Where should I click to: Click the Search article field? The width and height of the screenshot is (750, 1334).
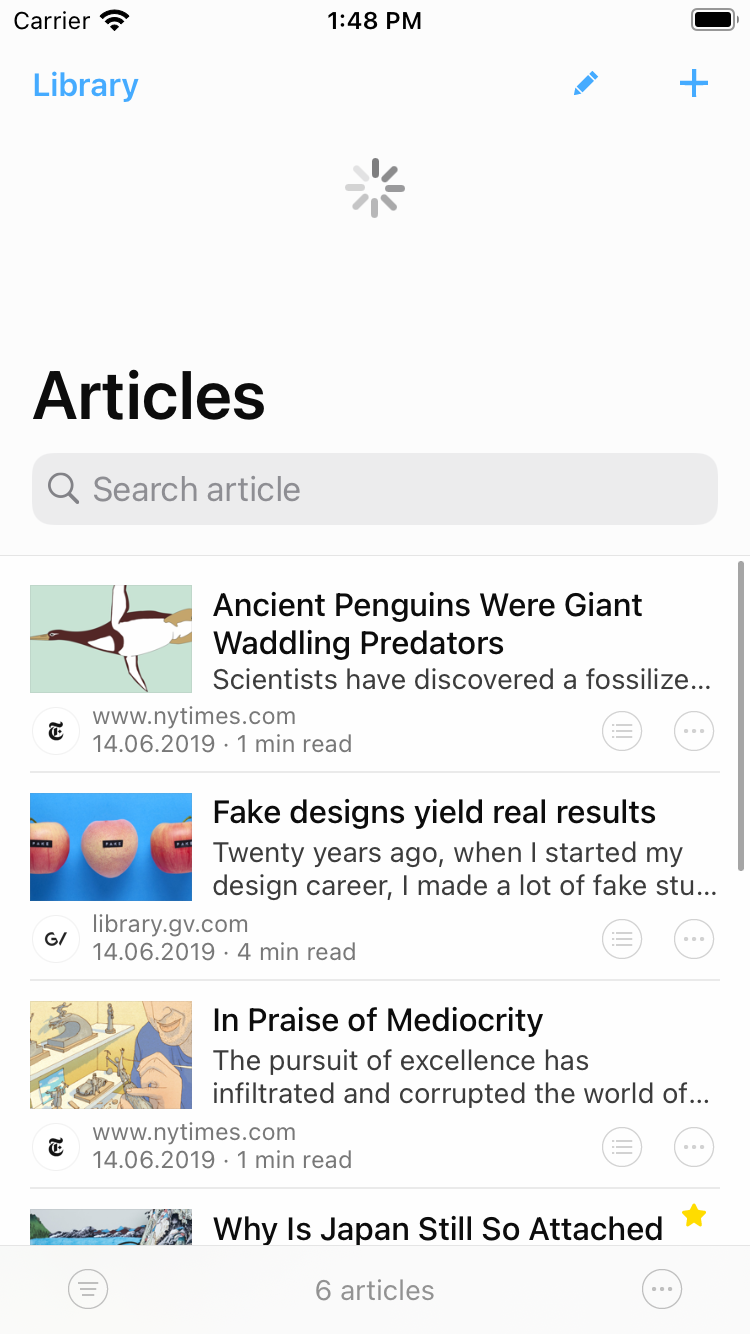[x=375, y=489]
